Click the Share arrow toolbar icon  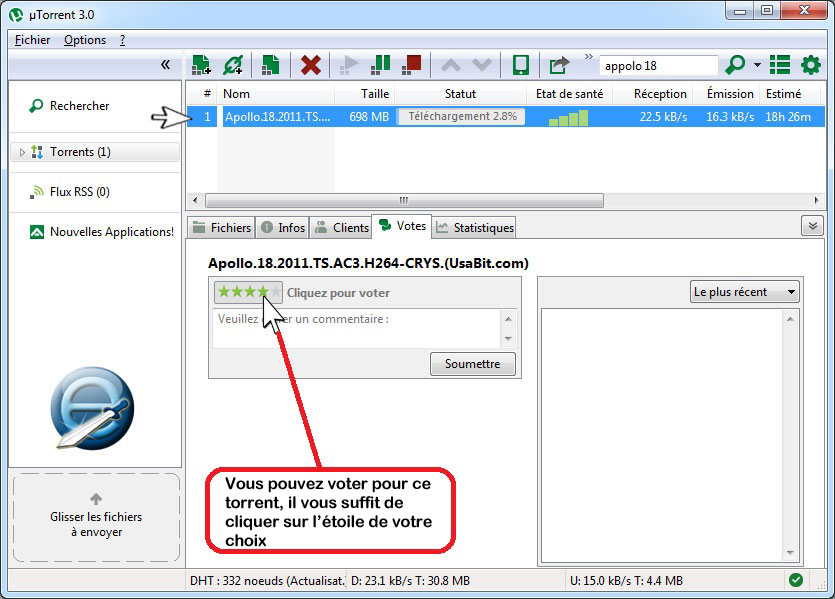(x=559, y=65)
